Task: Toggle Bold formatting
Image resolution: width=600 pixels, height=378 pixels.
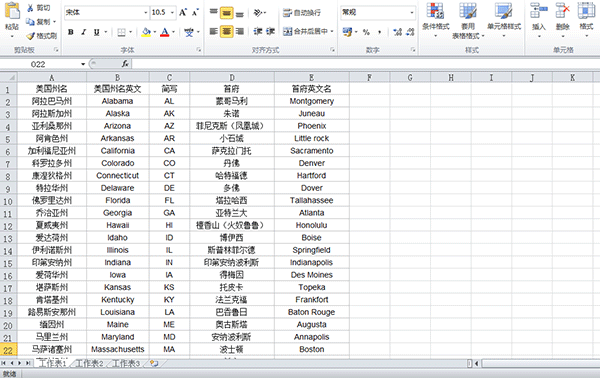Action: tap(71, 32)
